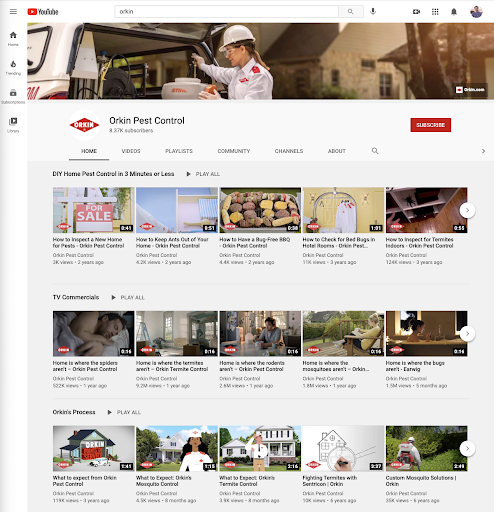This screenshot has width=494, height=512.
Task: Click title Fighting Termites with Sentricon
Action: tap(330, 481)
